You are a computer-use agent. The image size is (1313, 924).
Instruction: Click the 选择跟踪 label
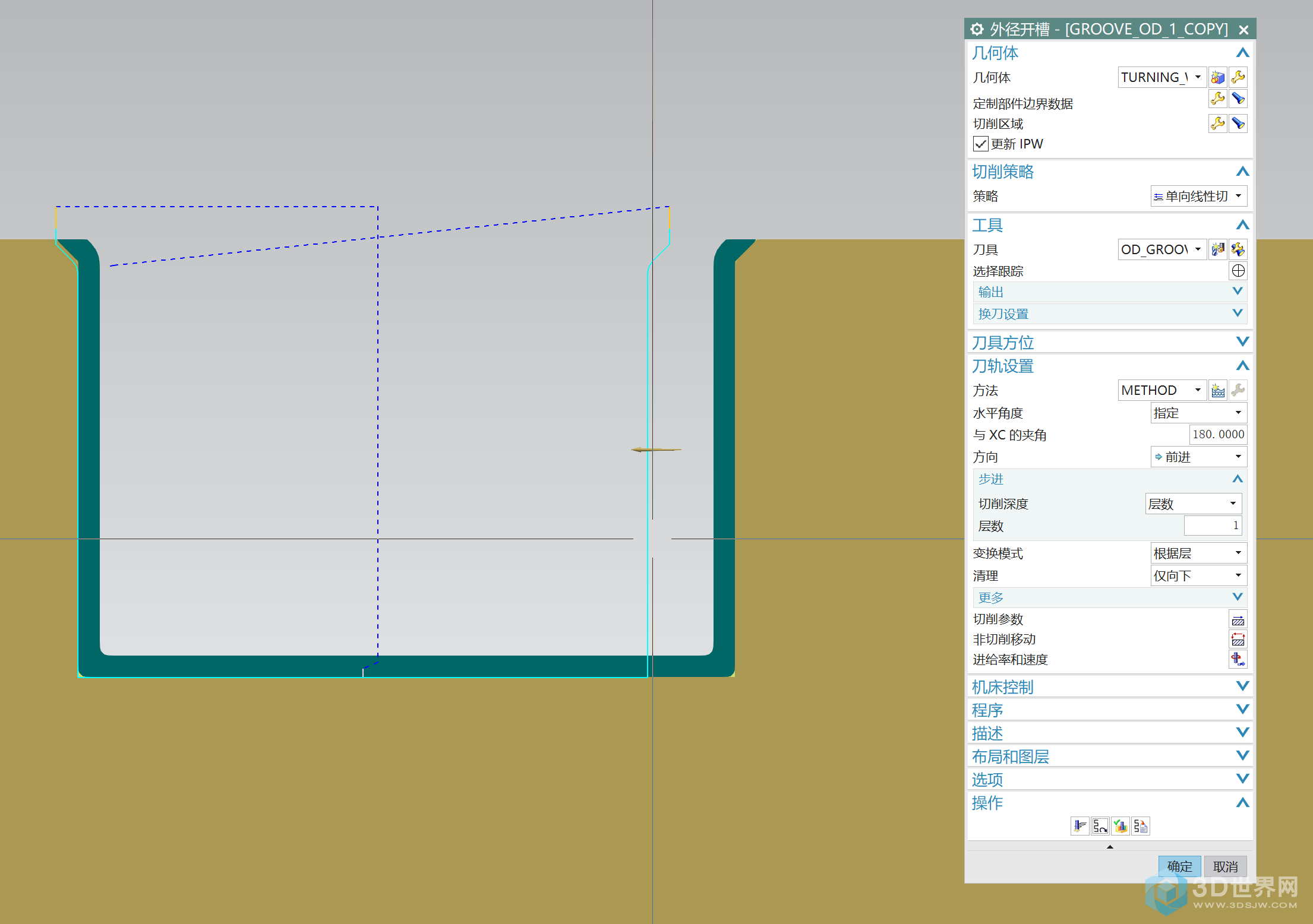pos(998,271)
